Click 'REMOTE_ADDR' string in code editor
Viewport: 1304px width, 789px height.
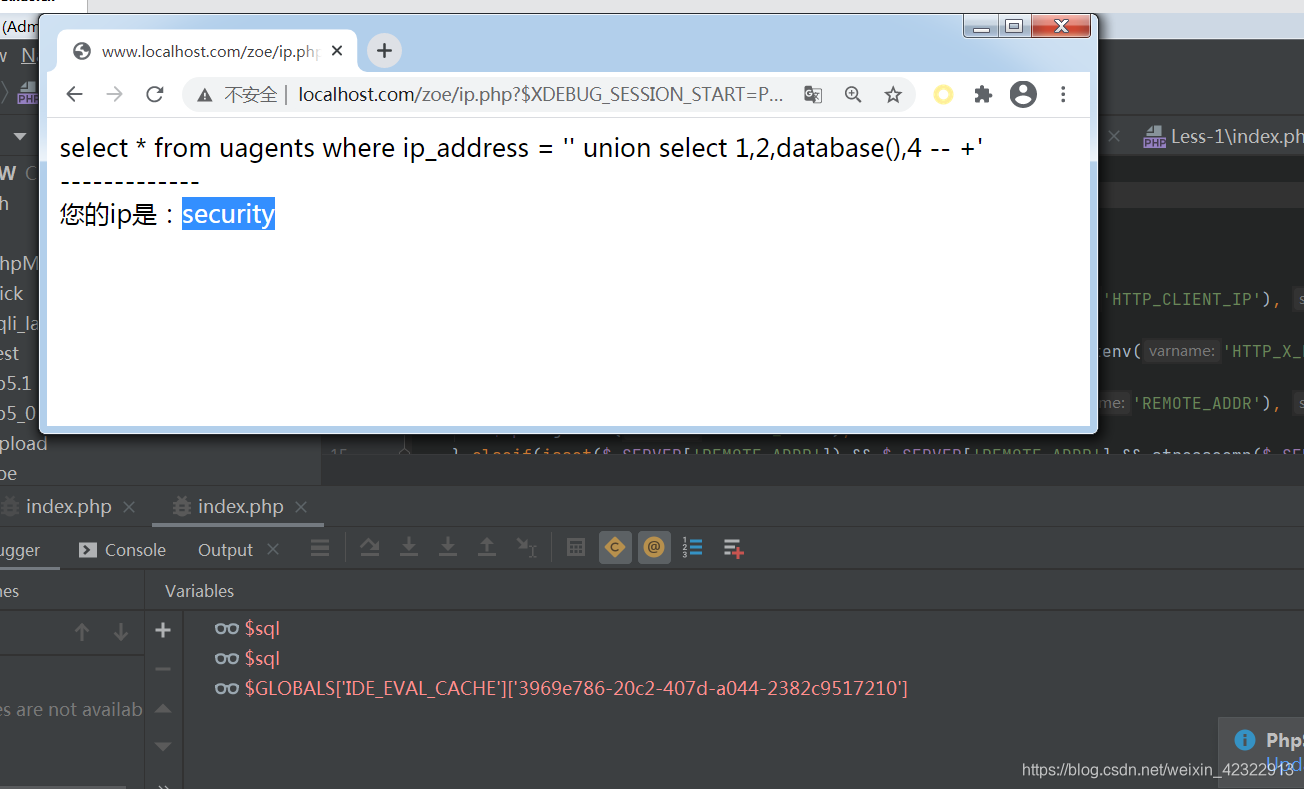(x=1198, y=403)
